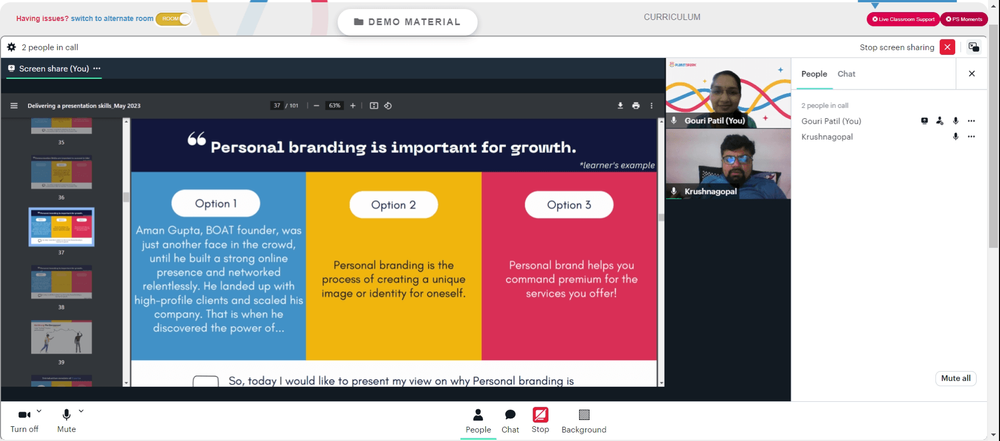Screen dimensions: 1000x441
Task: Select page 37 thumbnail
Action: point(61,227)
